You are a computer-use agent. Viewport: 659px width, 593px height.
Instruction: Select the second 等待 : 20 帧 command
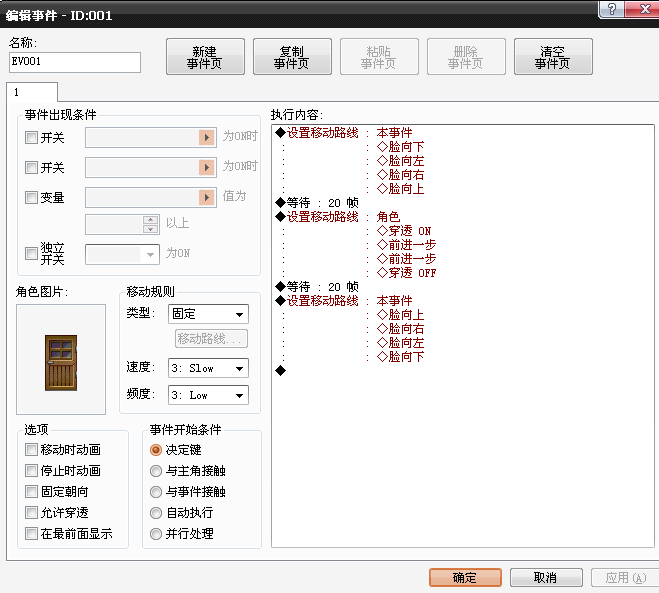317,287
